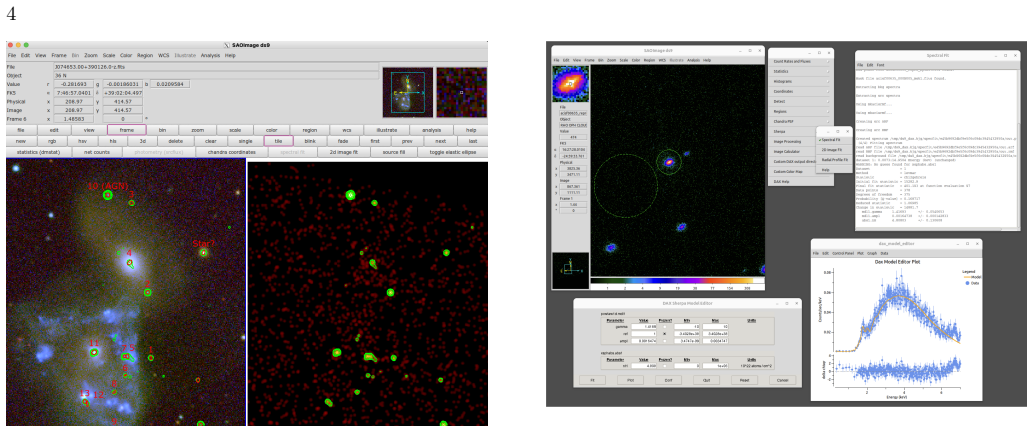Click the magnifier thumbnail in the left ds9 window

click(x=461, y=90)
